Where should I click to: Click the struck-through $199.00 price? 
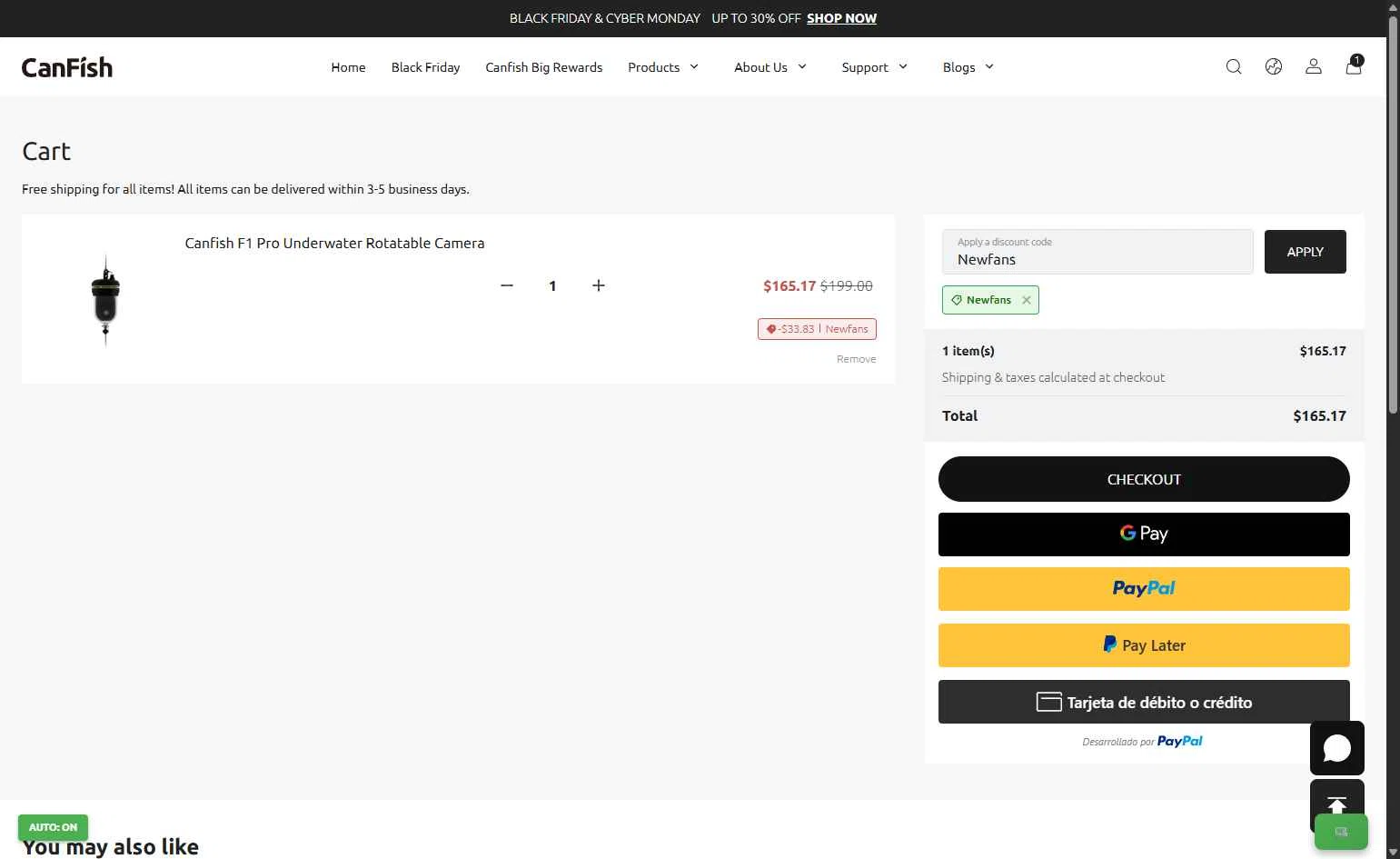pyautogui.click(x=846, y=285)
